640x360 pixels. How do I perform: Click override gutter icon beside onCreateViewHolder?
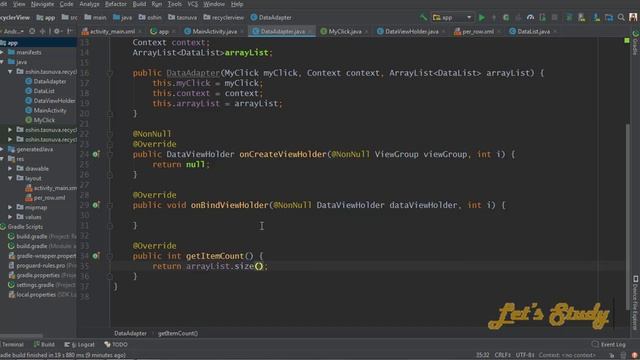(96, 154)
